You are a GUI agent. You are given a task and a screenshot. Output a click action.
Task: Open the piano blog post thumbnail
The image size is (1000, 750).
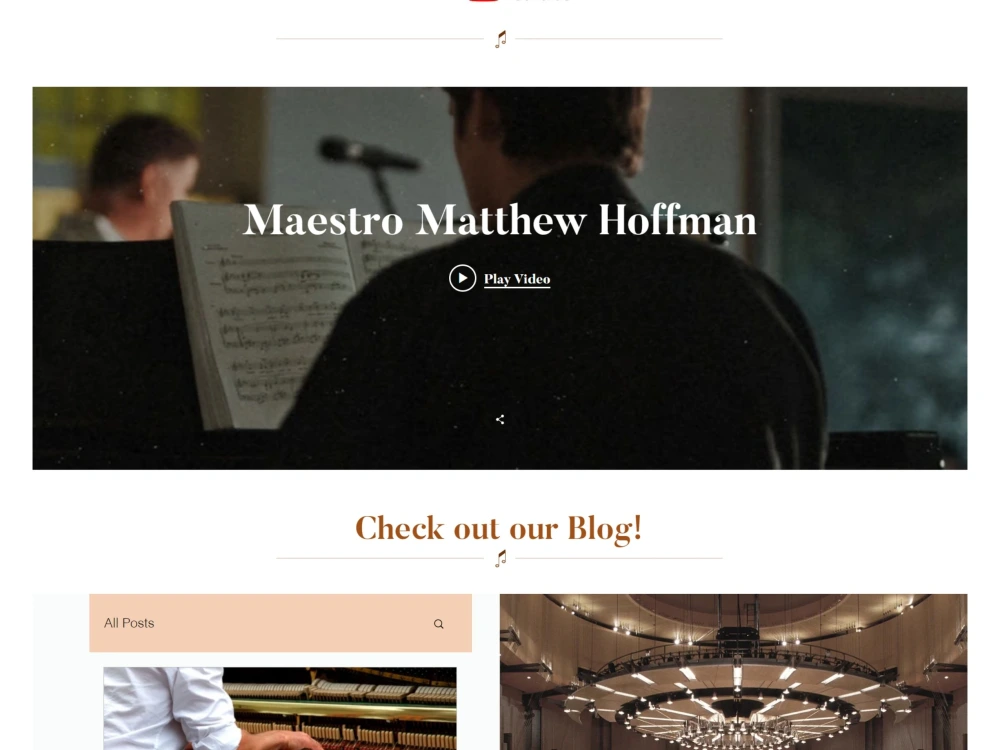[x=280, y=709]
